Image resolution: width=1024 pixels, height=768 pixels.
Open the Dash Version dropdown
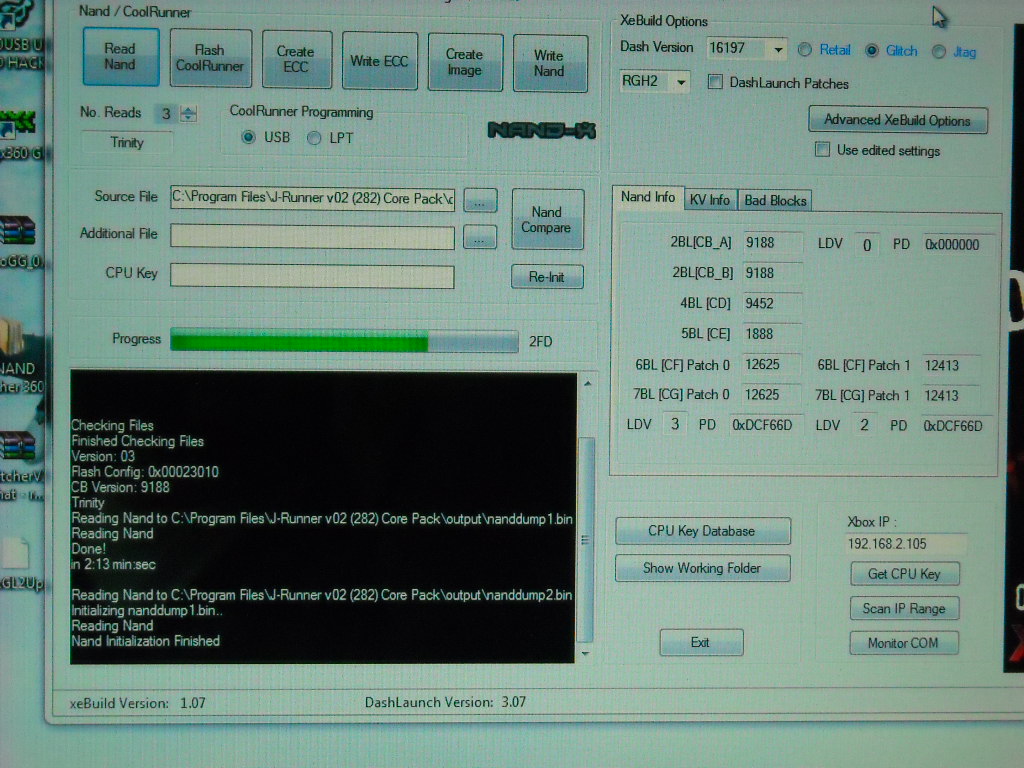[777, 48]
